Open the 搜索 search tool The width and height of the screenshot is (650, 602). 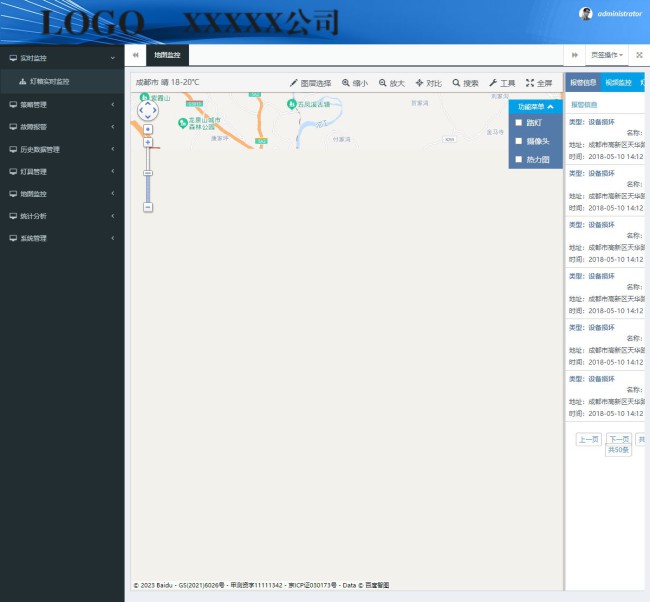tap(466, 83)
